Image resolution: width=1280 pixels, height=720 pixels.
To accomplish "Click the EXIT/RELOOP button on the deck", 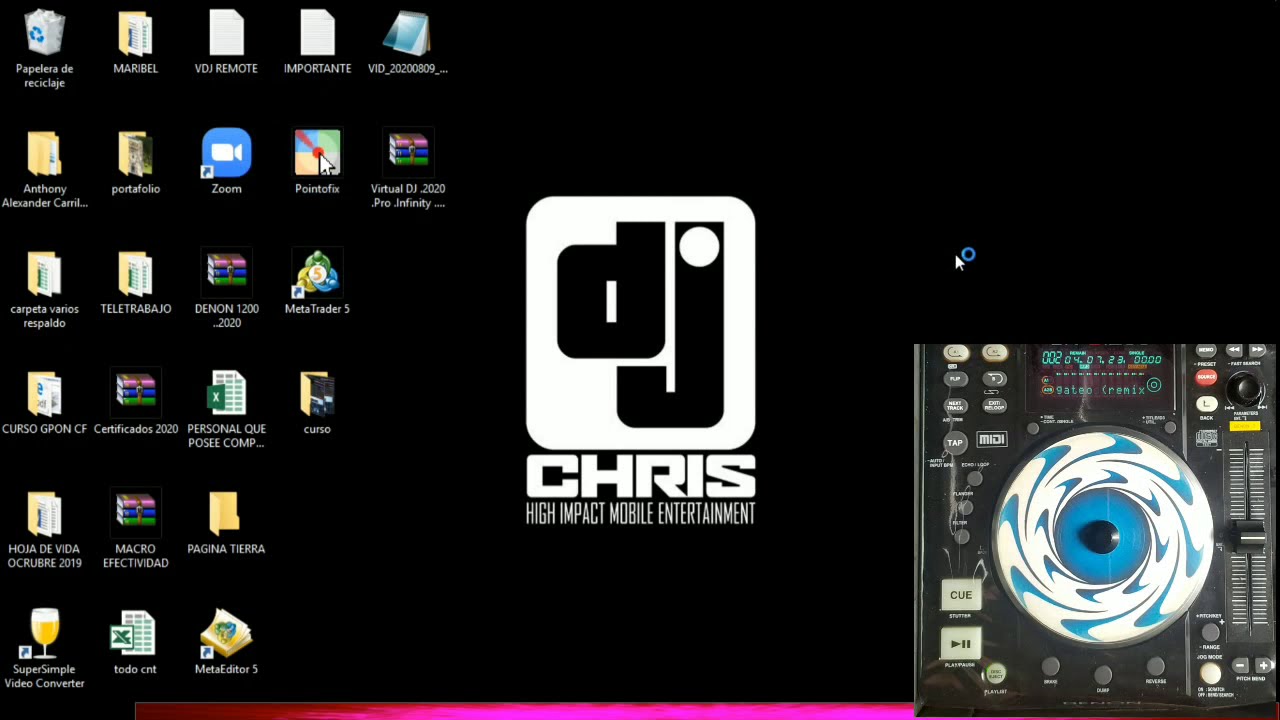I will coord(994,406).
